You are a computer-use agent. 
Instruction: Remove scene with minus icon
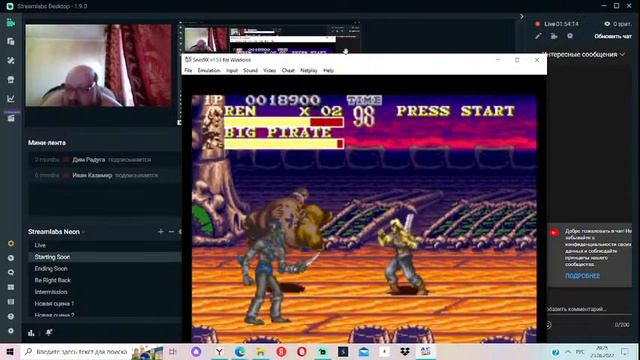171,231
